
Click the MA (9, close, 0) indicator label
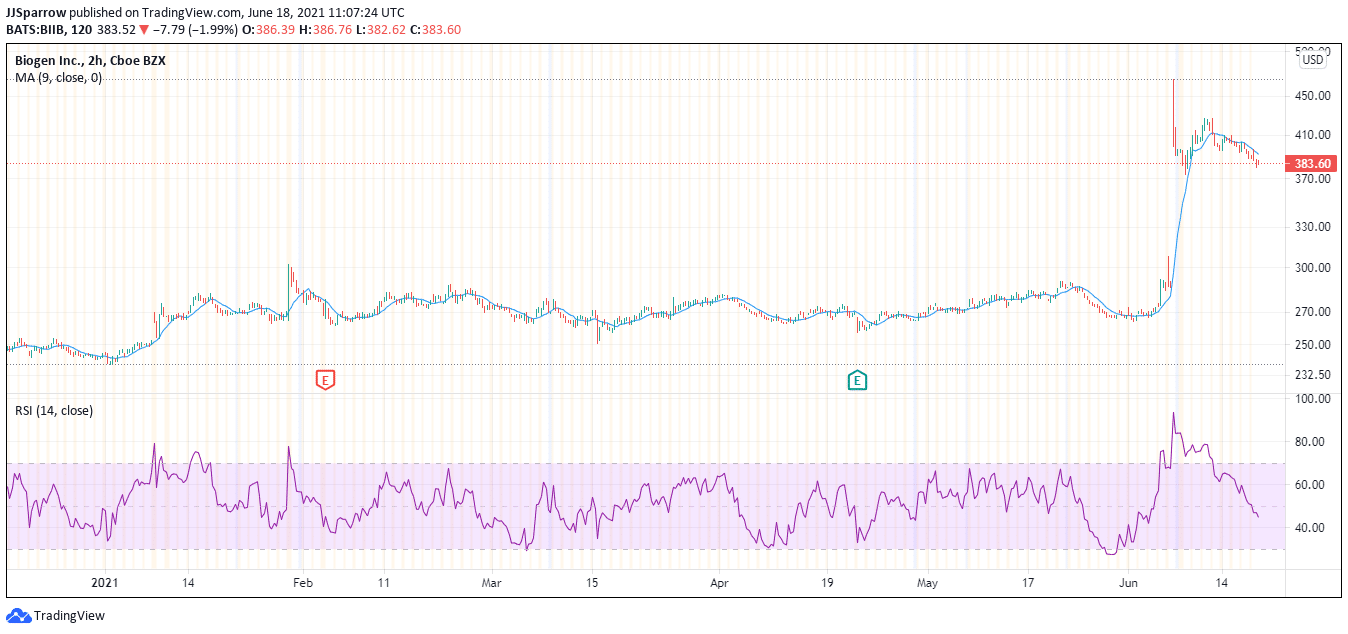58,77
